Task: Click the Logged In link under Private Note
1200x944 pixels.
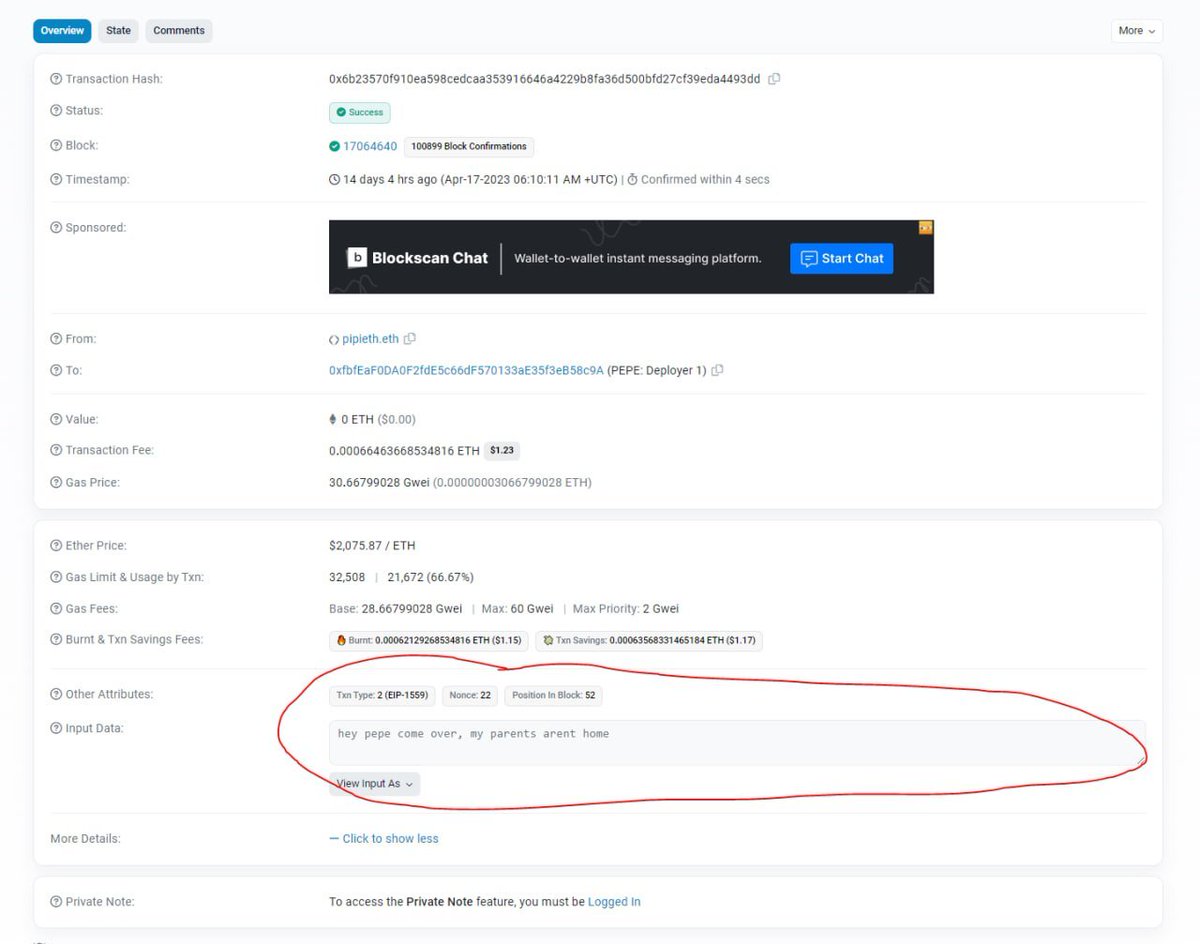Action: coord(614,901)
